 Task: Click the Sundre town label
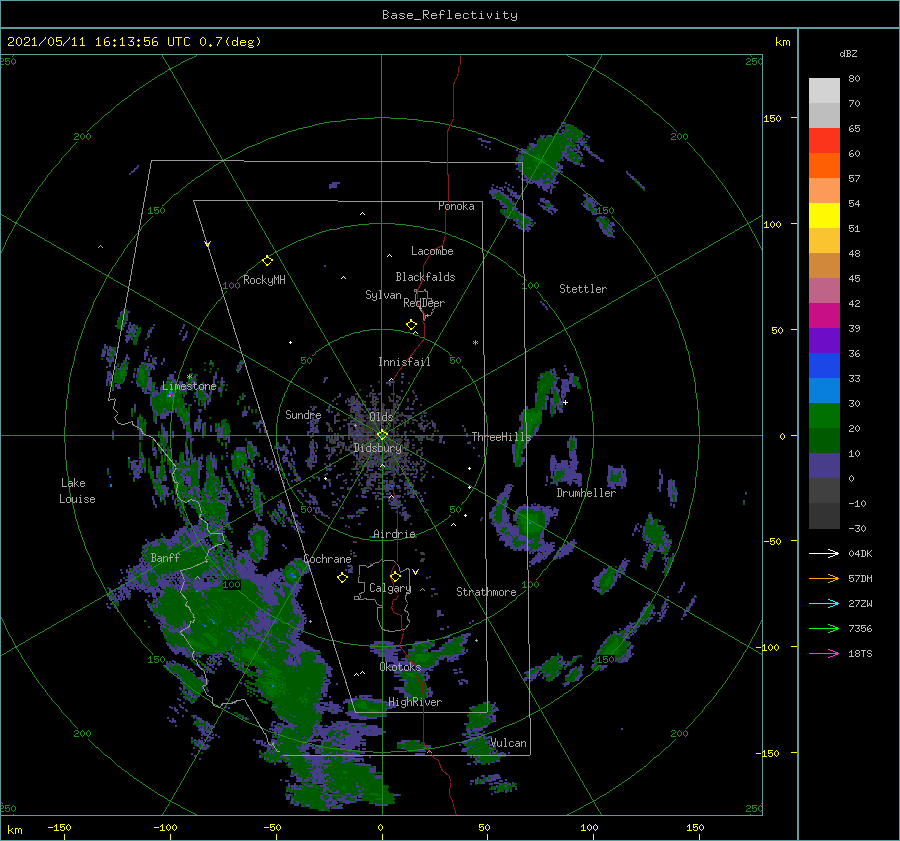point(303,414)
